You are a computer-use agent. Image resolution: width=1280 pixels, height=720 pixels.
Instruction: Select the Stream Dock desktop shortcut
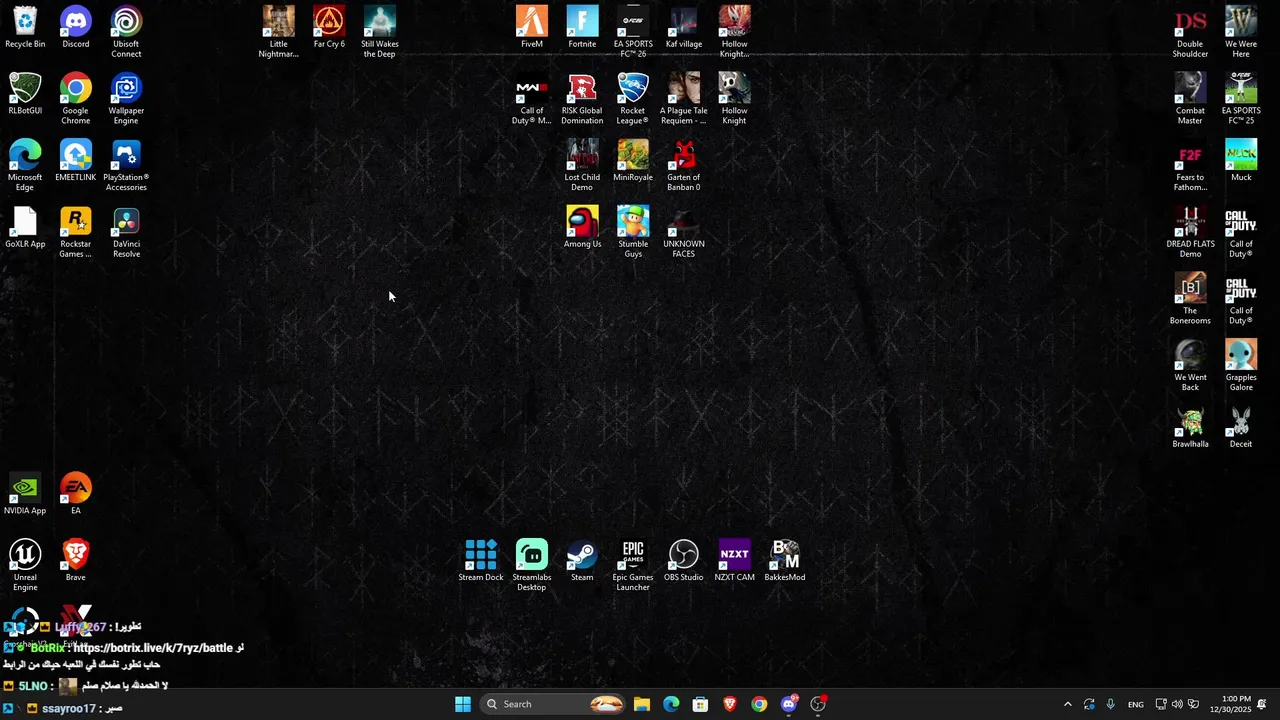pyautogui.click(x=481, y=561)
